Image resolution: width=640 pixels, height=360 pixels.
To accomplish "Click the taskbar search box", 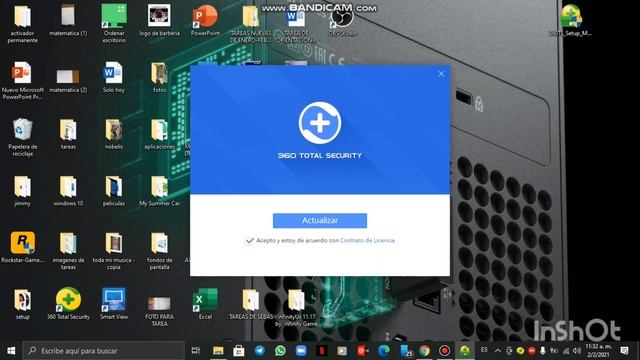I will [x=104, y=351].
